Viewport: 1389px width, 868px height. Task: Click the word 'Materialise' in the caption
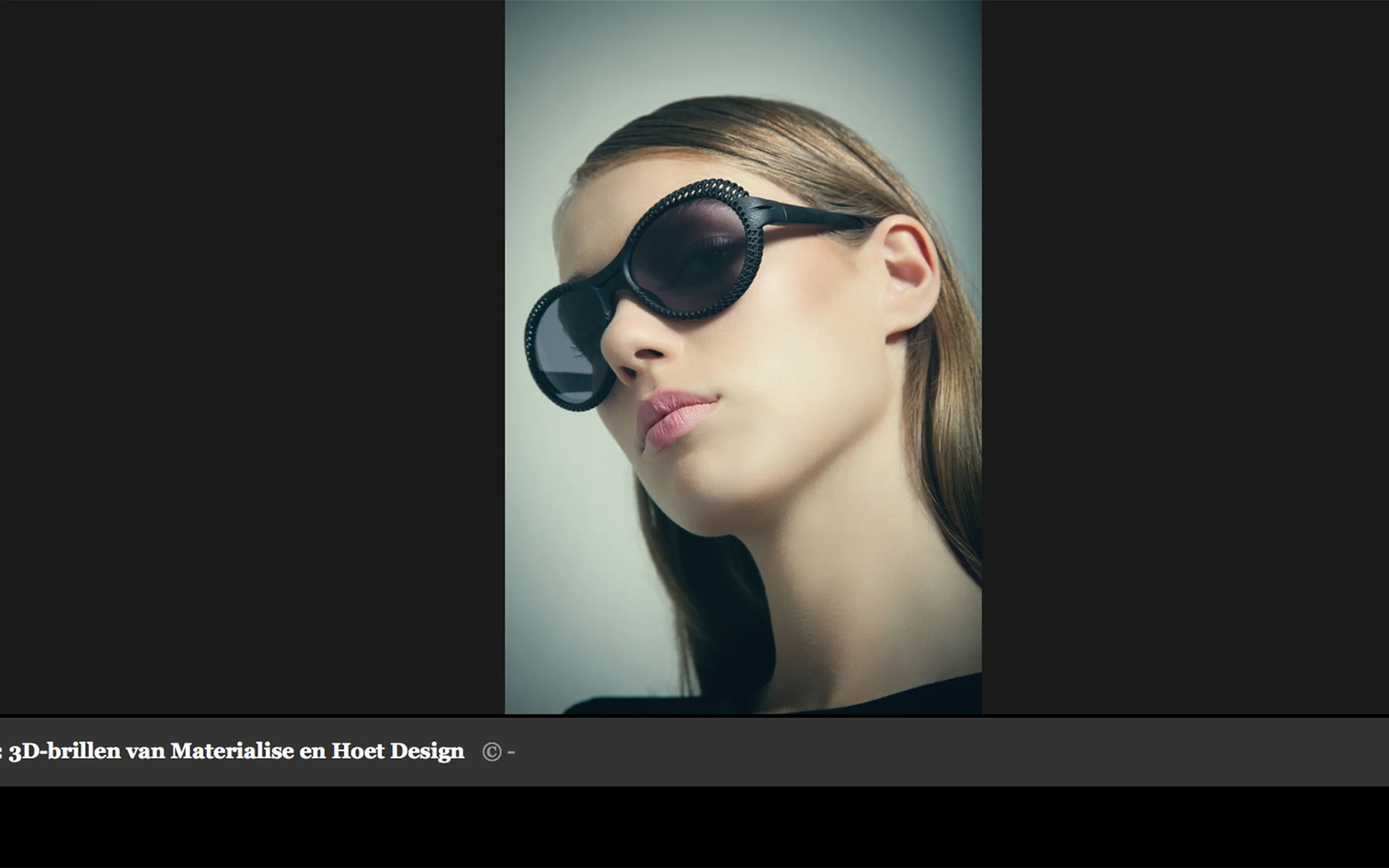(232, 751)
